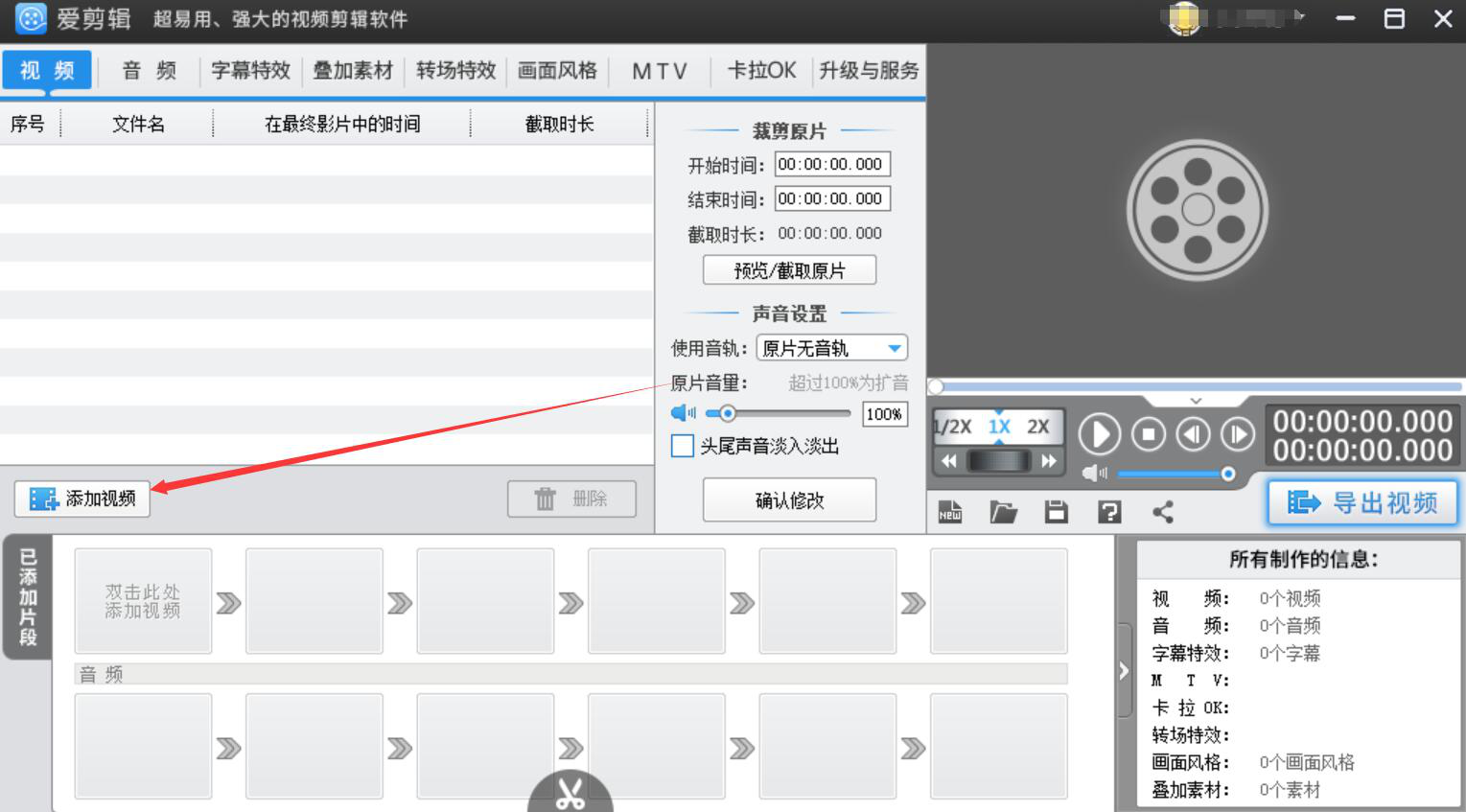Image resolution: width=1466 pixels, height=812 pixels.
Task: Click the 文件名 column header
Action: 138,124
